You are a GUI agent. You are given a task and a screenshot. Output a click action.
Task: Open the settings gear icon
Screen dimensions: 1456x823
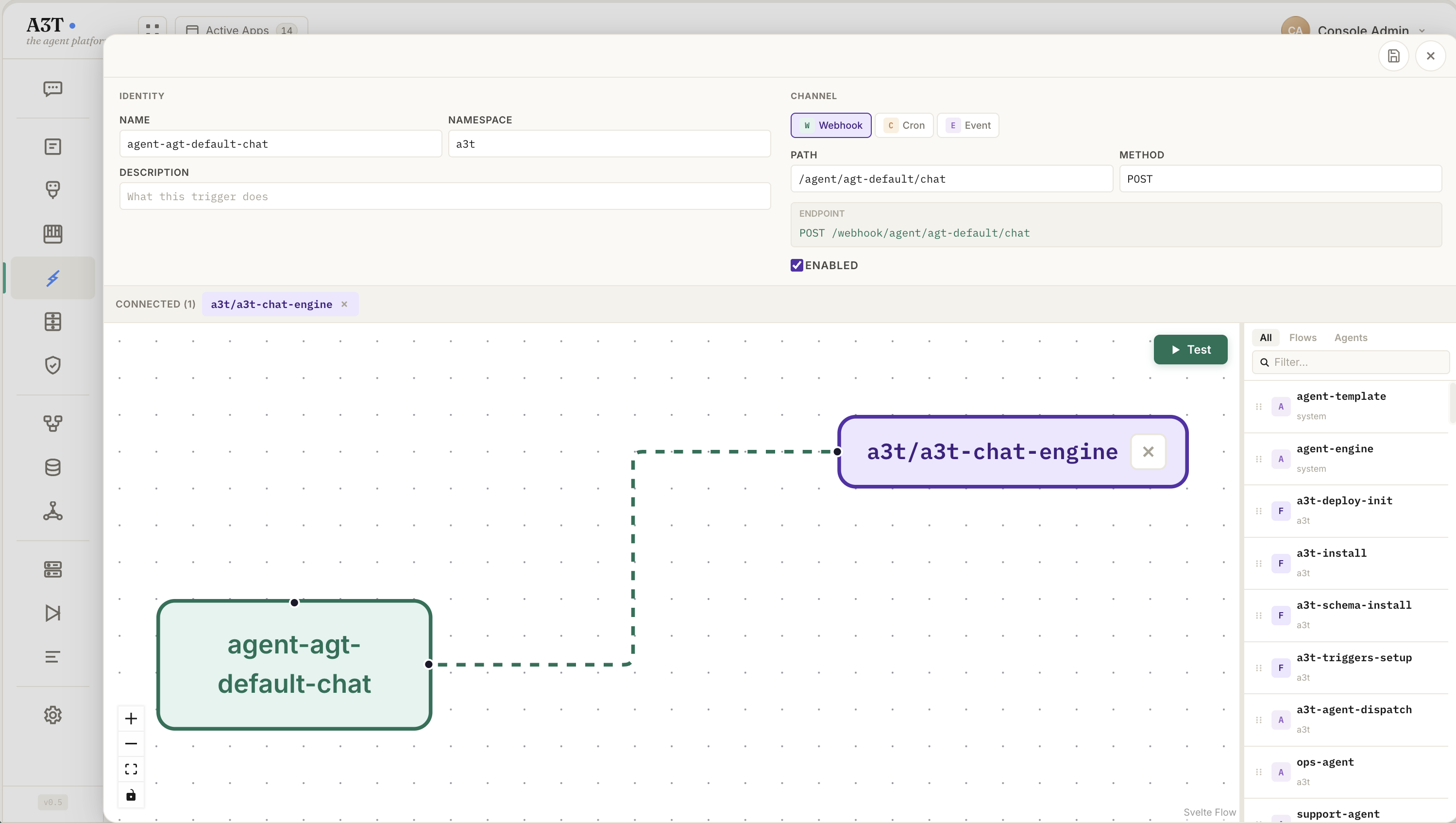pos(52,715)
